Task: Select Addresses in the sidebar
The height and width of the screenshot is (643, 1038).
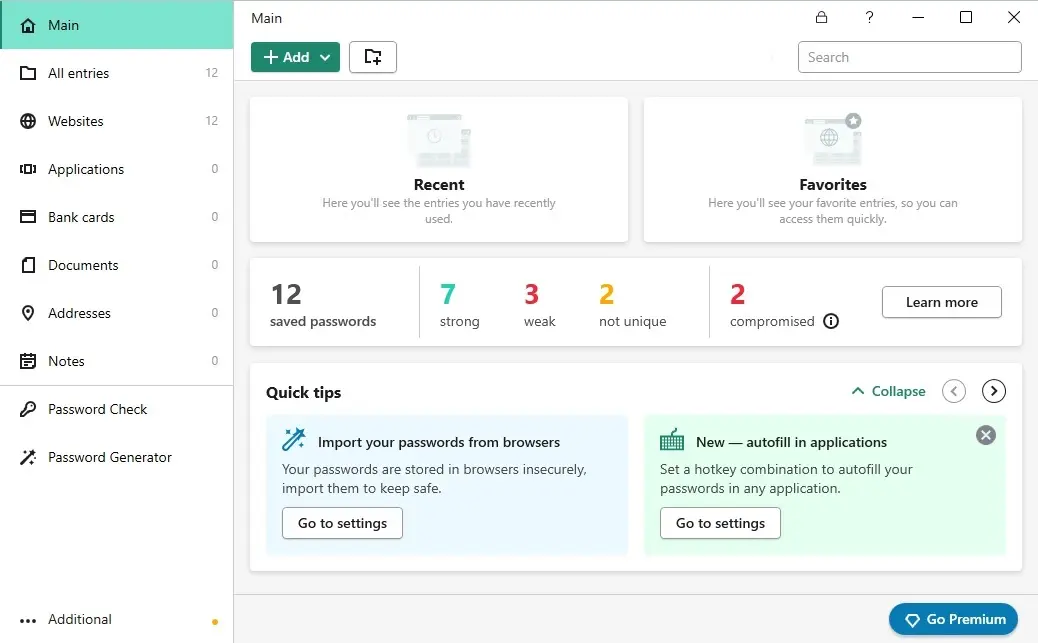Action: click(x=117, y=313)
